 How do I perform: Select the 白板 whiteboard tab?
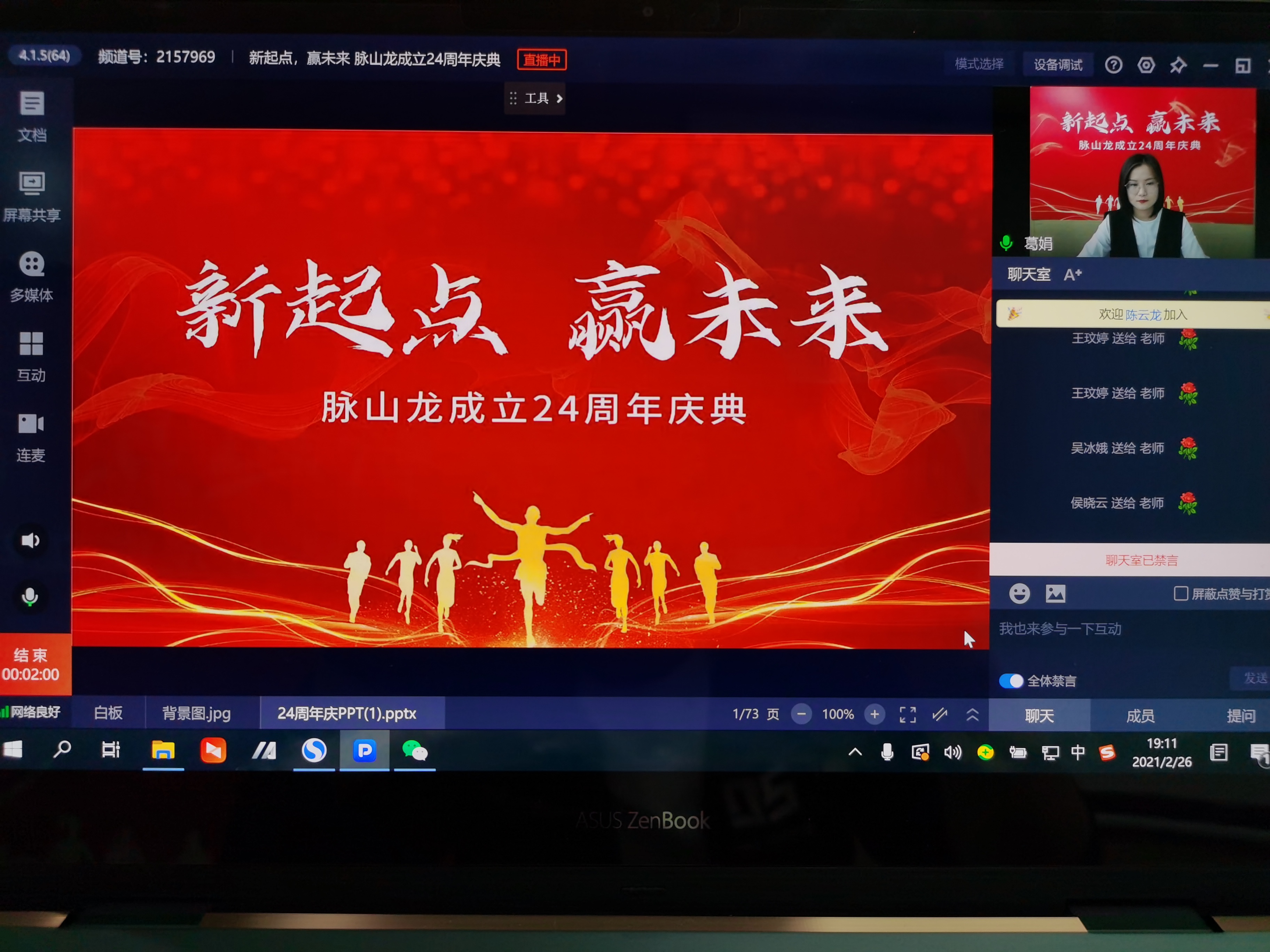[x=108, y=713]
